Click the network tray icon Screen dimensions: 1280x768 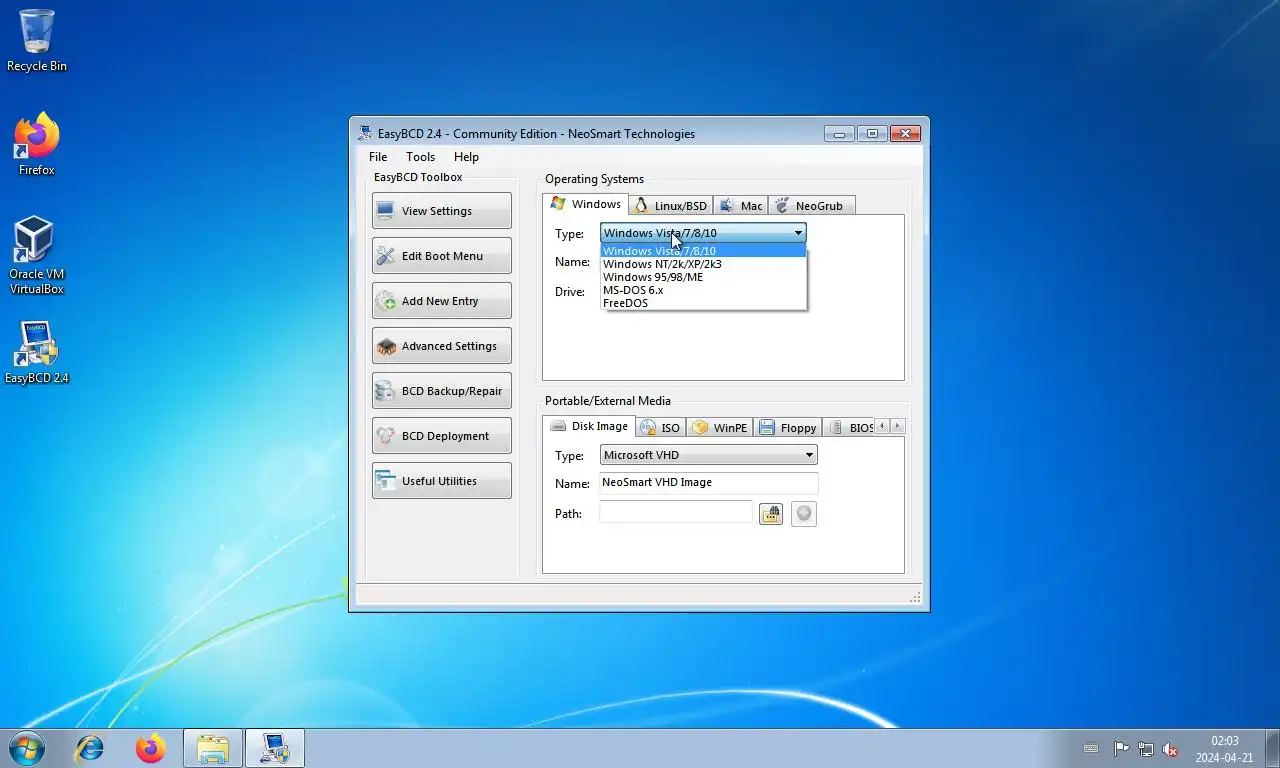(x=1146, y=749)
